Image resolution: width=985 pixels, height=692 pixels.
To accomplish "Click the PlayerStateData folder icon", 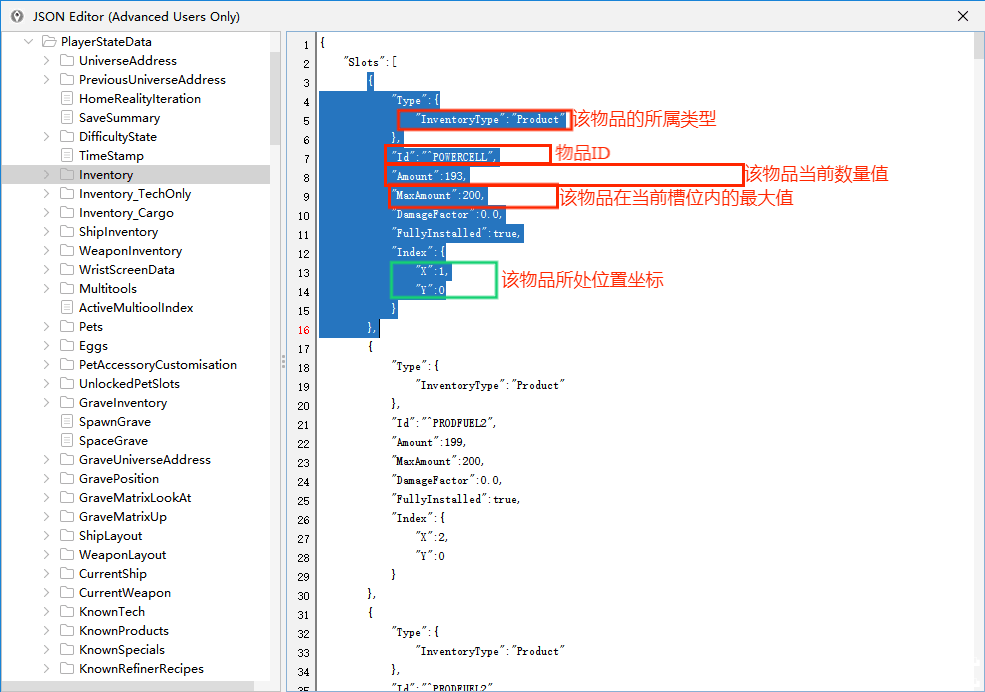I will coord(49,41).
